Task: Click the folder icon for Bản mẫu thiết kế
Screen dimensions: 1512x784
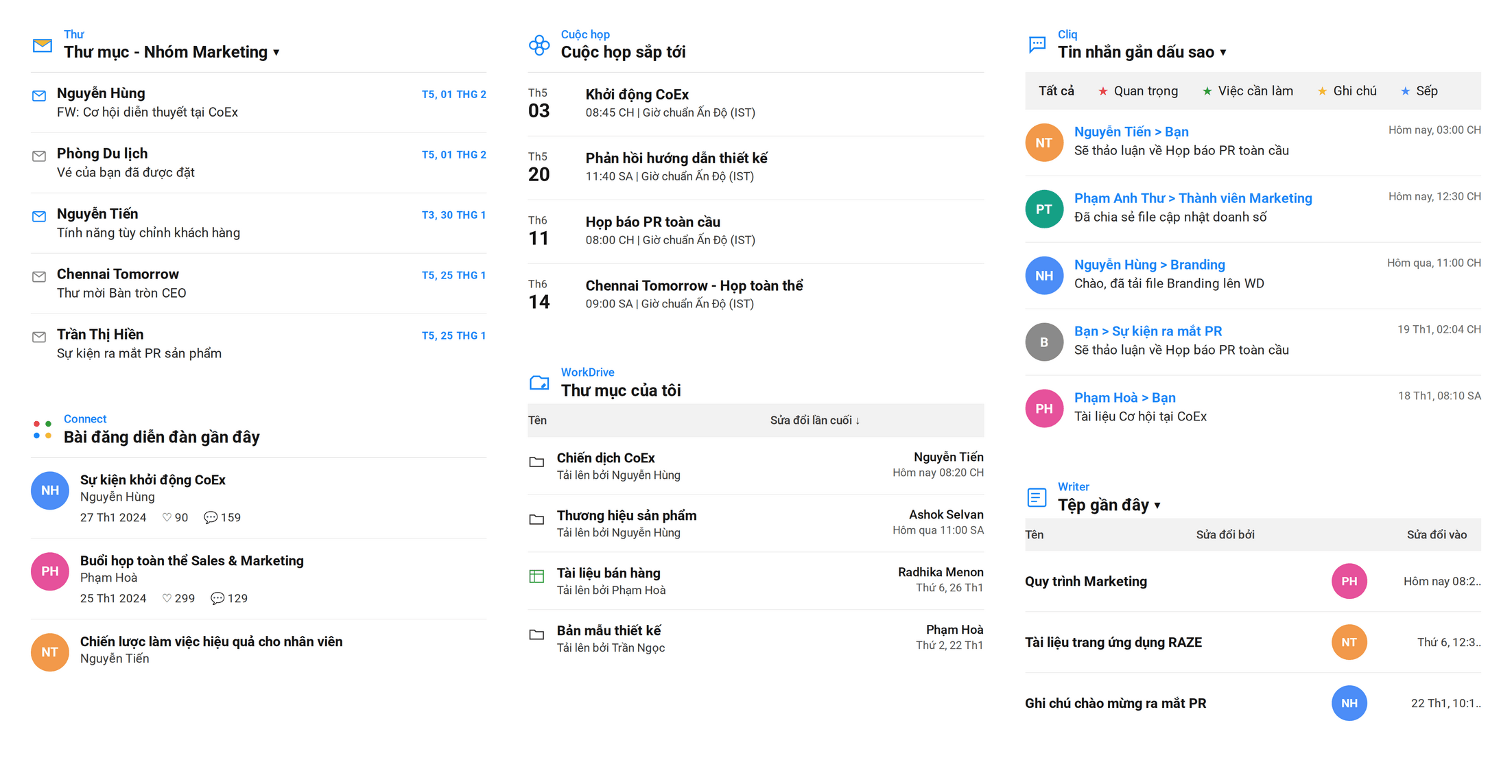Action: pos(536,635)
